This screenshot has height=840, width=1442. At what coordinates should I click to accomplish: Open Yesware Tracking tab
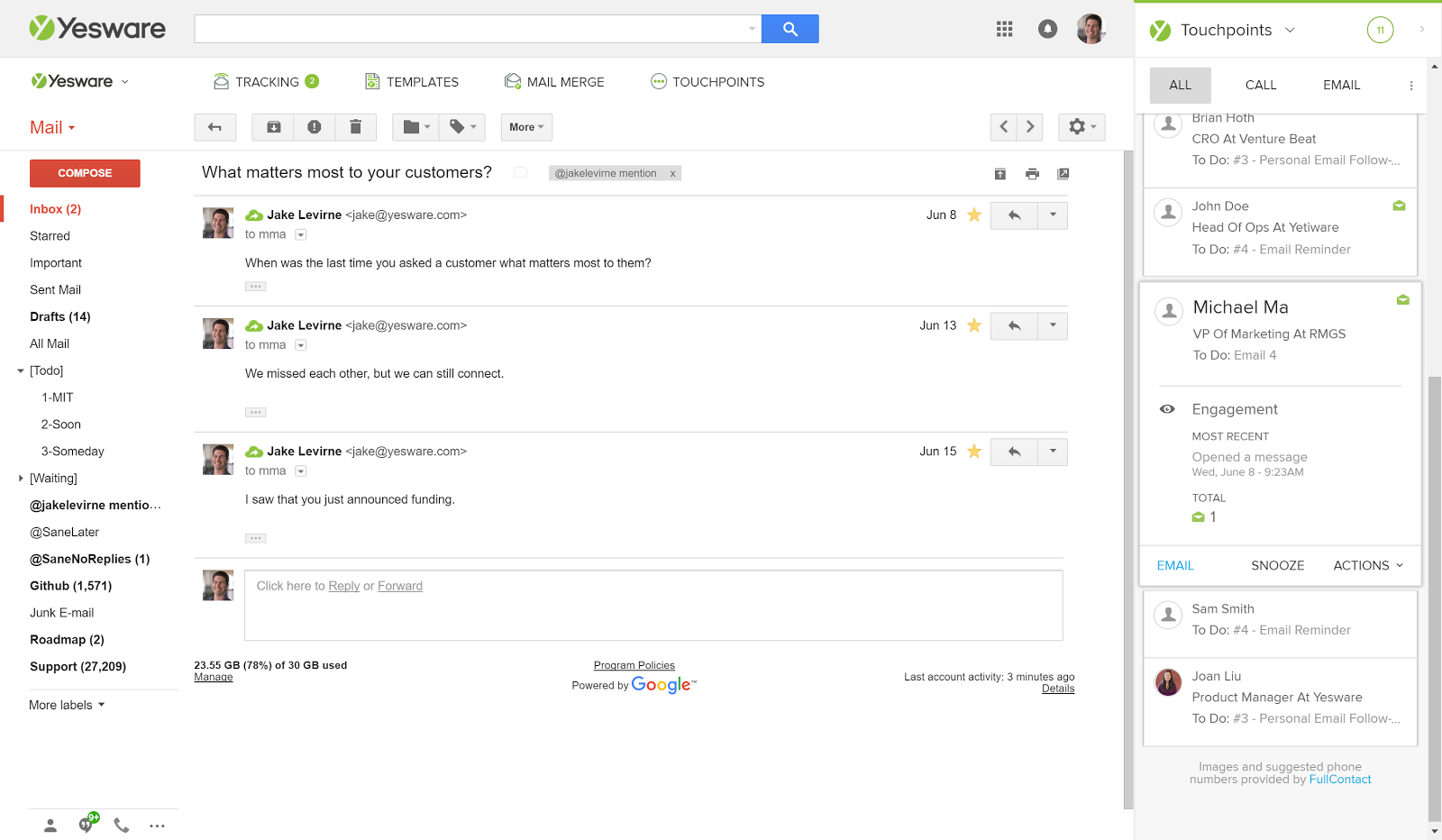click(266, 82)
